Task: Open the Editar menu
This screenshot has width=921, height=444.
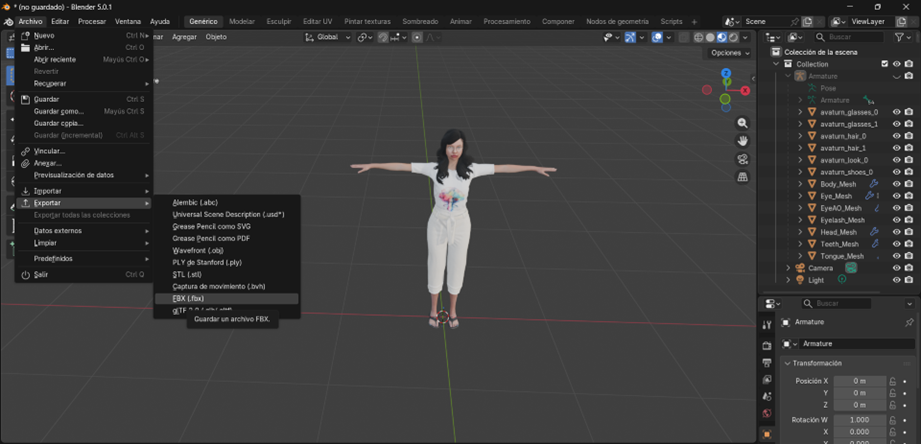Action: tap(60, 22)
